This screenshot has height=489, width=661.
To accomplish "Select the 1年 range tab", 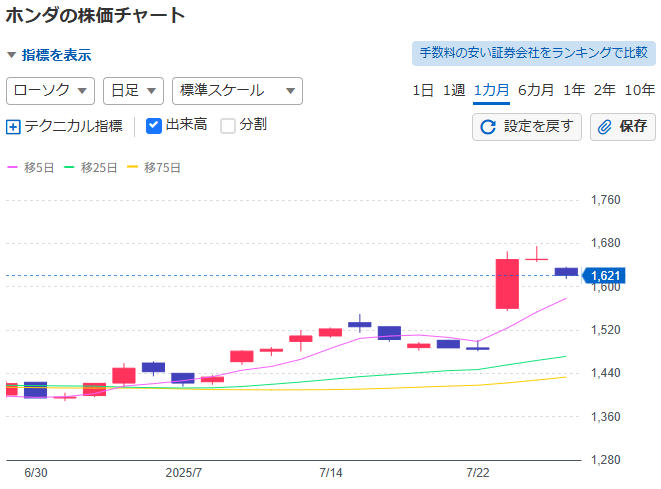I will coord(574,90).
